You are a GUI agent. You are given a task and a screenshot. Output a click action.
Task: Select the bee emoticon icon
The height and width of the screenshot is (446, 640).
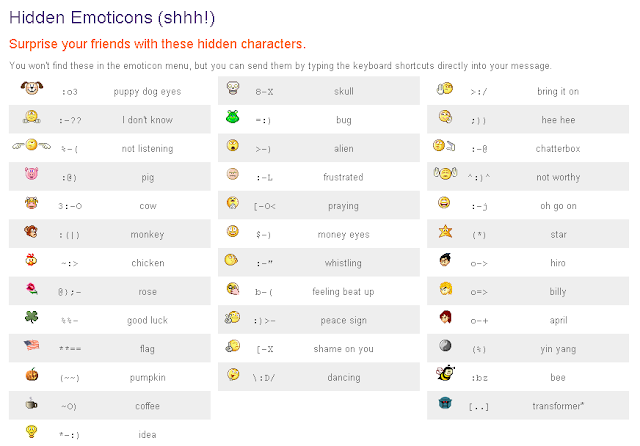tap(444, 376)
